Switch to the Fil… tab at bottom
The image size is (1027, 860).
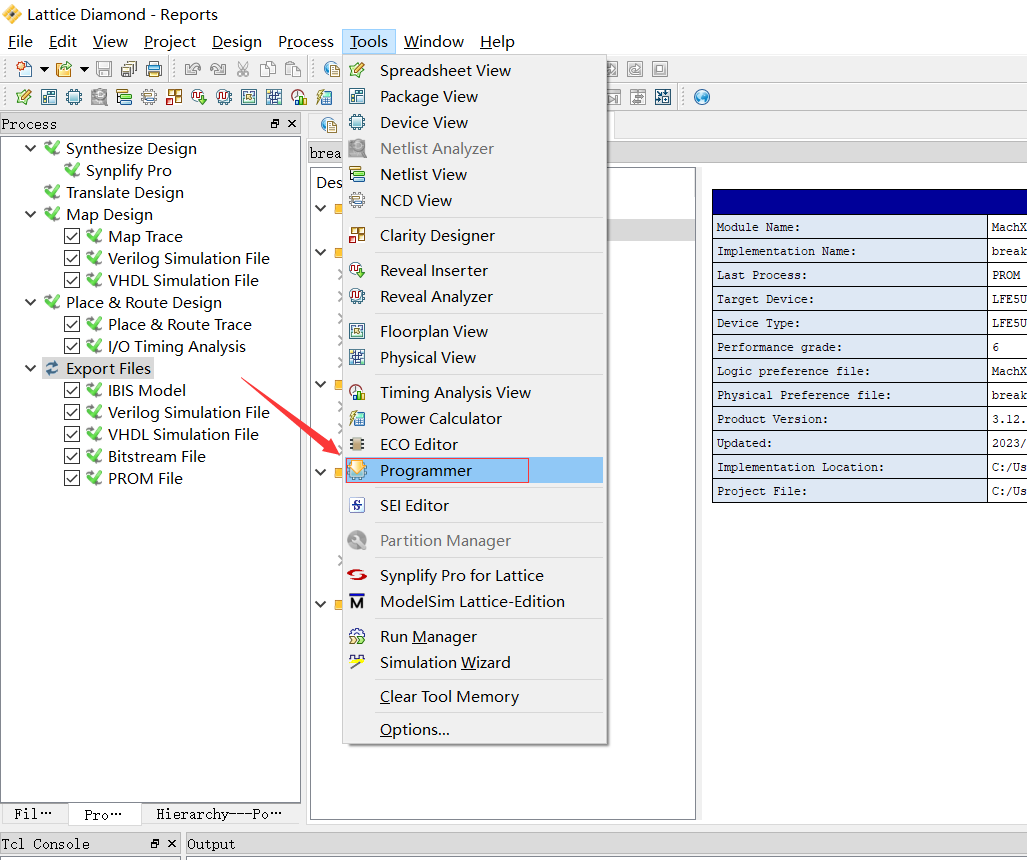[x=33, y=814]
